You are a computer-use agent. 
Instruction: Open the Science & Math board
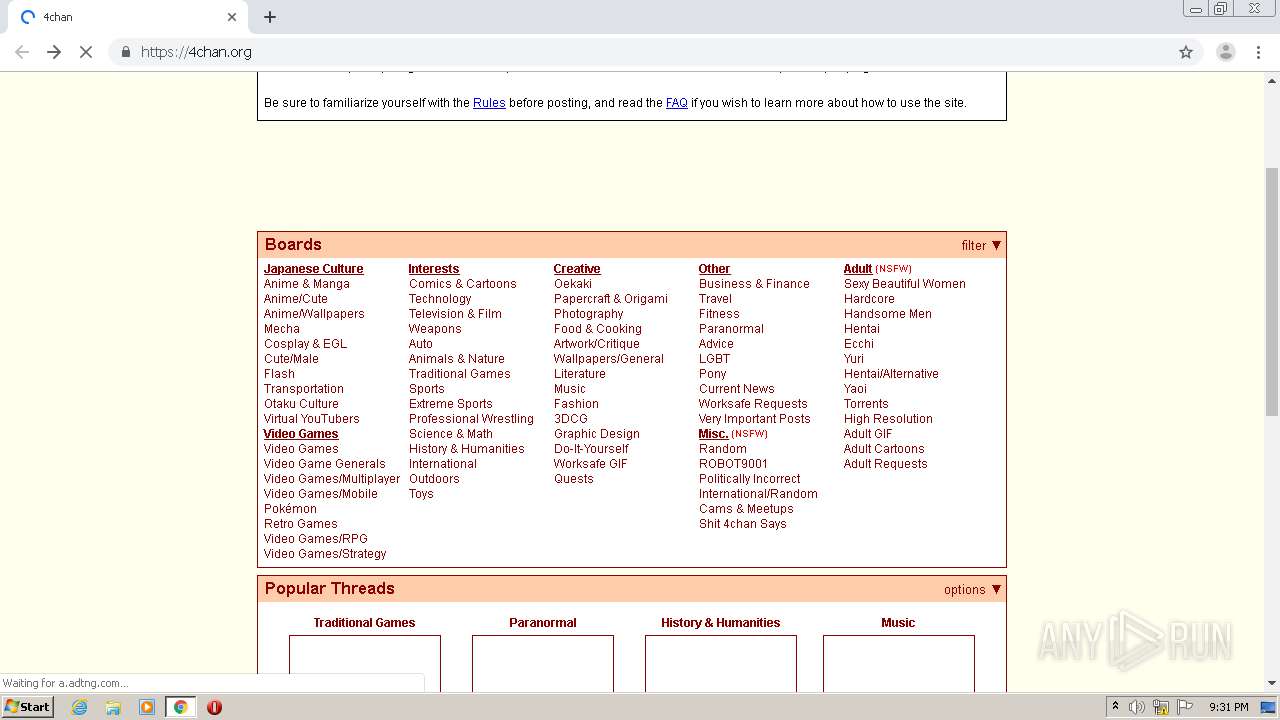click(x=451, y=434)
